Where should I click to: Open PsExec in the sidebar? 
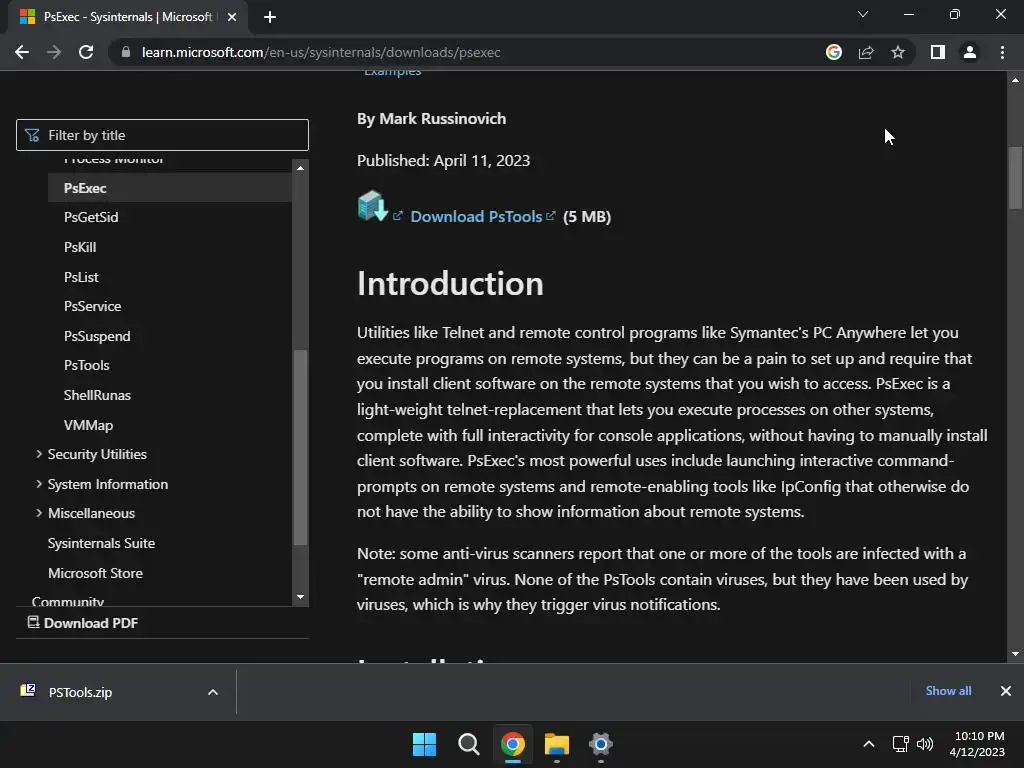click(x=170, y=188)
